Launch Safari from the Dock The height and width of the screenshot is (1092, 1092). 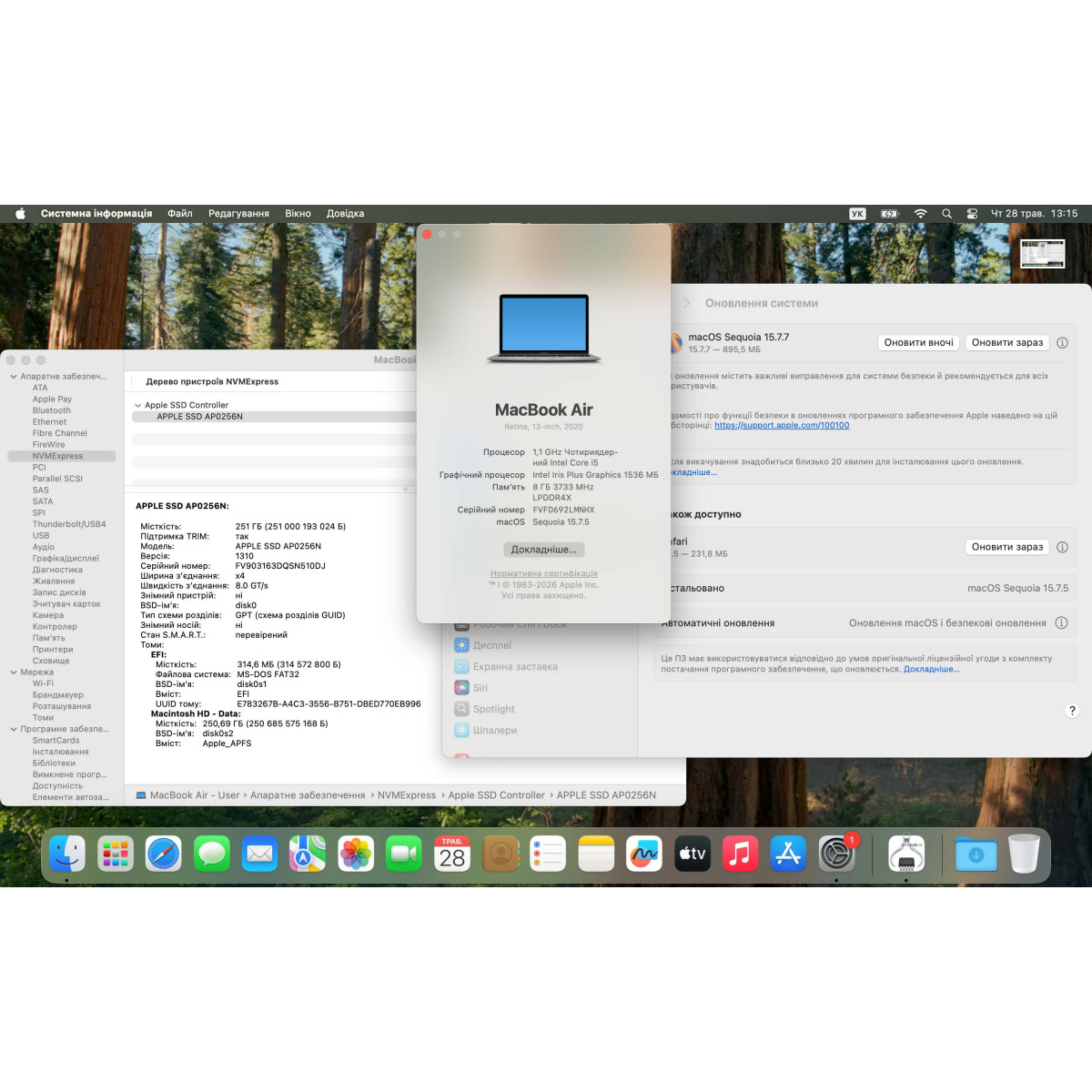164,854
